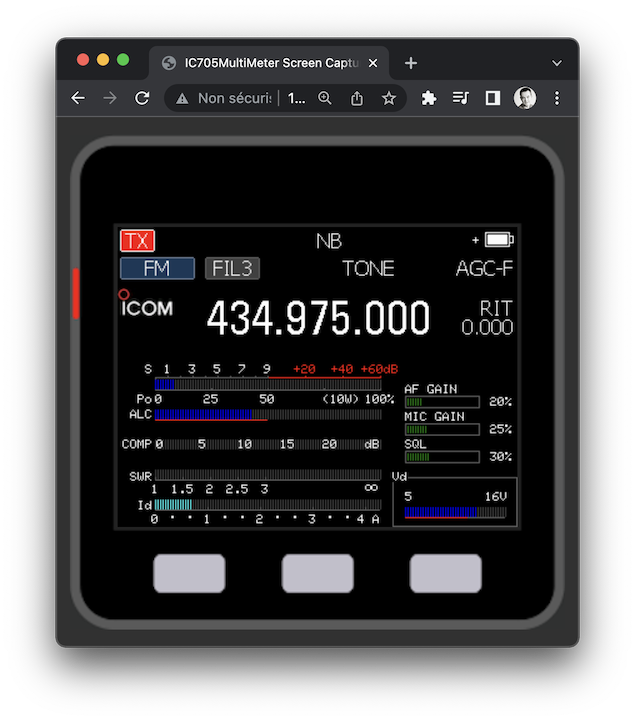Click the MIC GAIN 25% value
This screenshot has width=635, height=721.
pyautogui.click(x=500, y=429)
